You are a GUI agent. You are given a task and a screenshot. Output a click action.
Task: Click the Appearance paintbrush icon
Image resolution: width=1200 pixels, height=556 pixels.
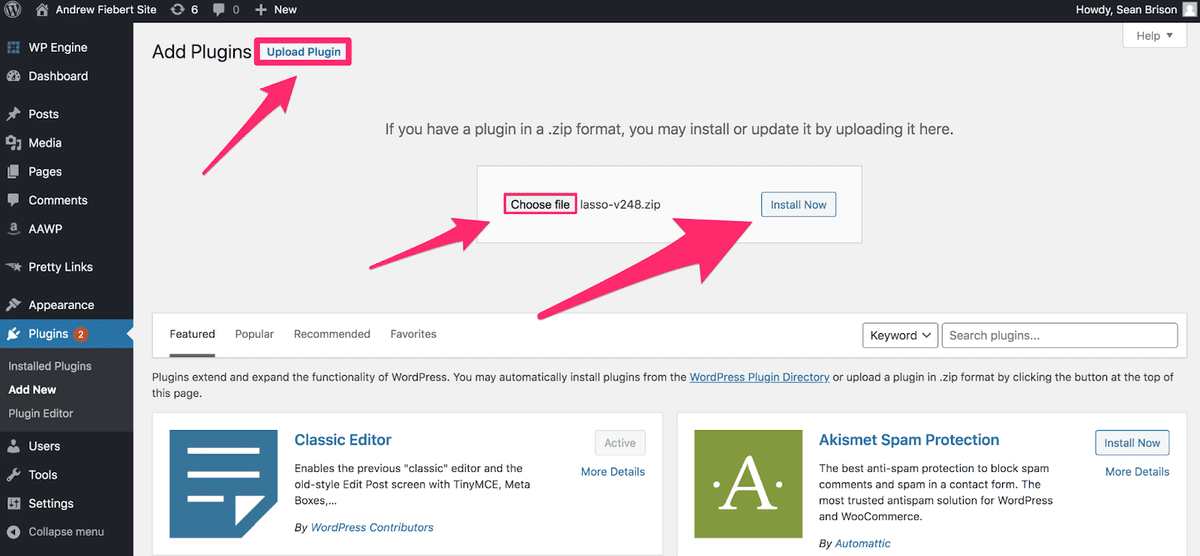14,305
